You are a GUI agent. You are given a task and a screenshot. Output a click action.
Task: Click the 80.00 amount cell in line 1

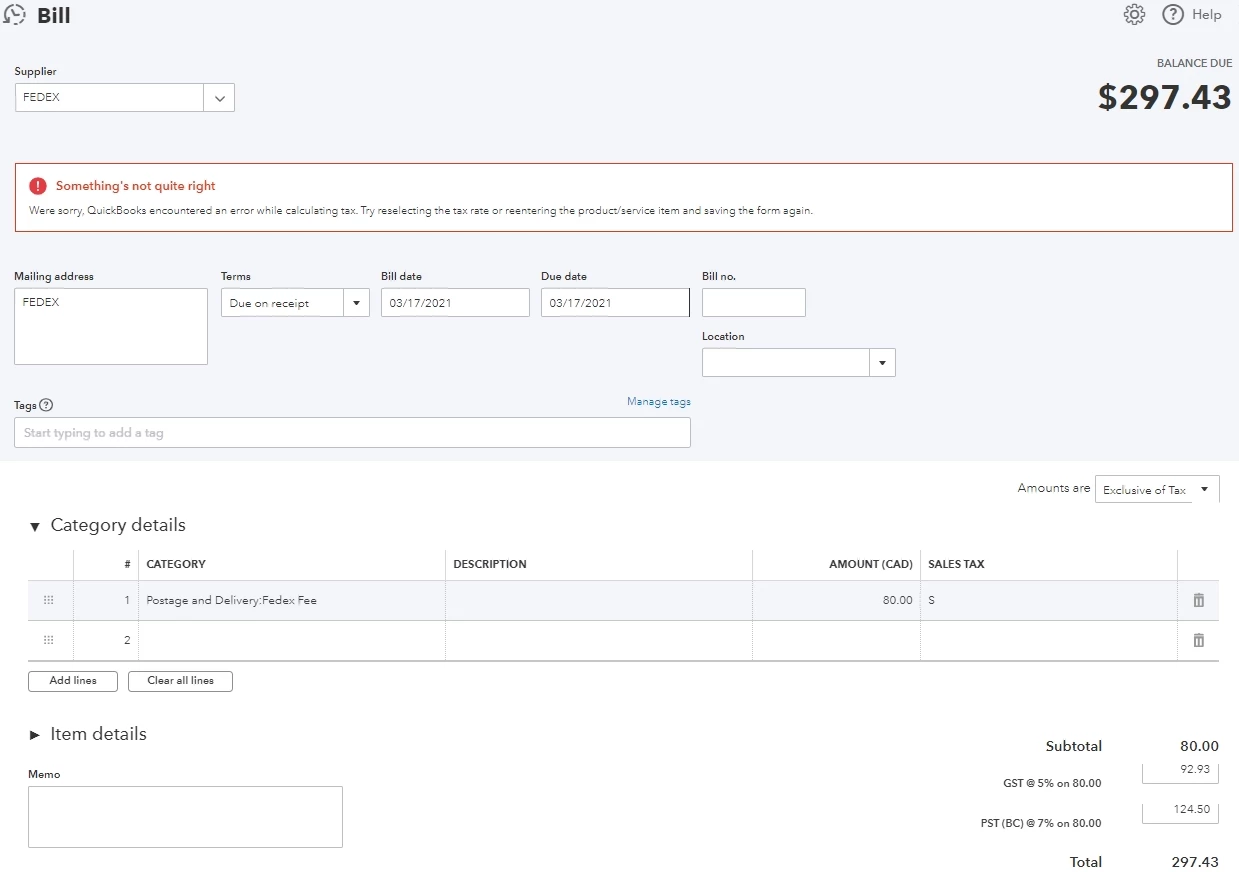coord(837,601)
